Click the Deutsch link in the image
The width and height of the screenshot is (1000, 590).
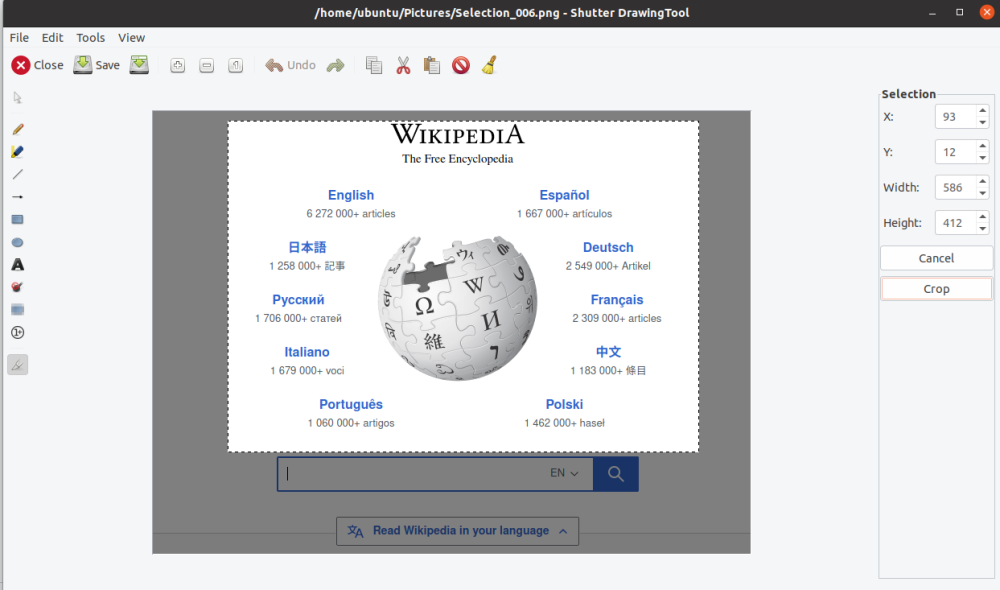pyautogui.click(x=608, y=247)
